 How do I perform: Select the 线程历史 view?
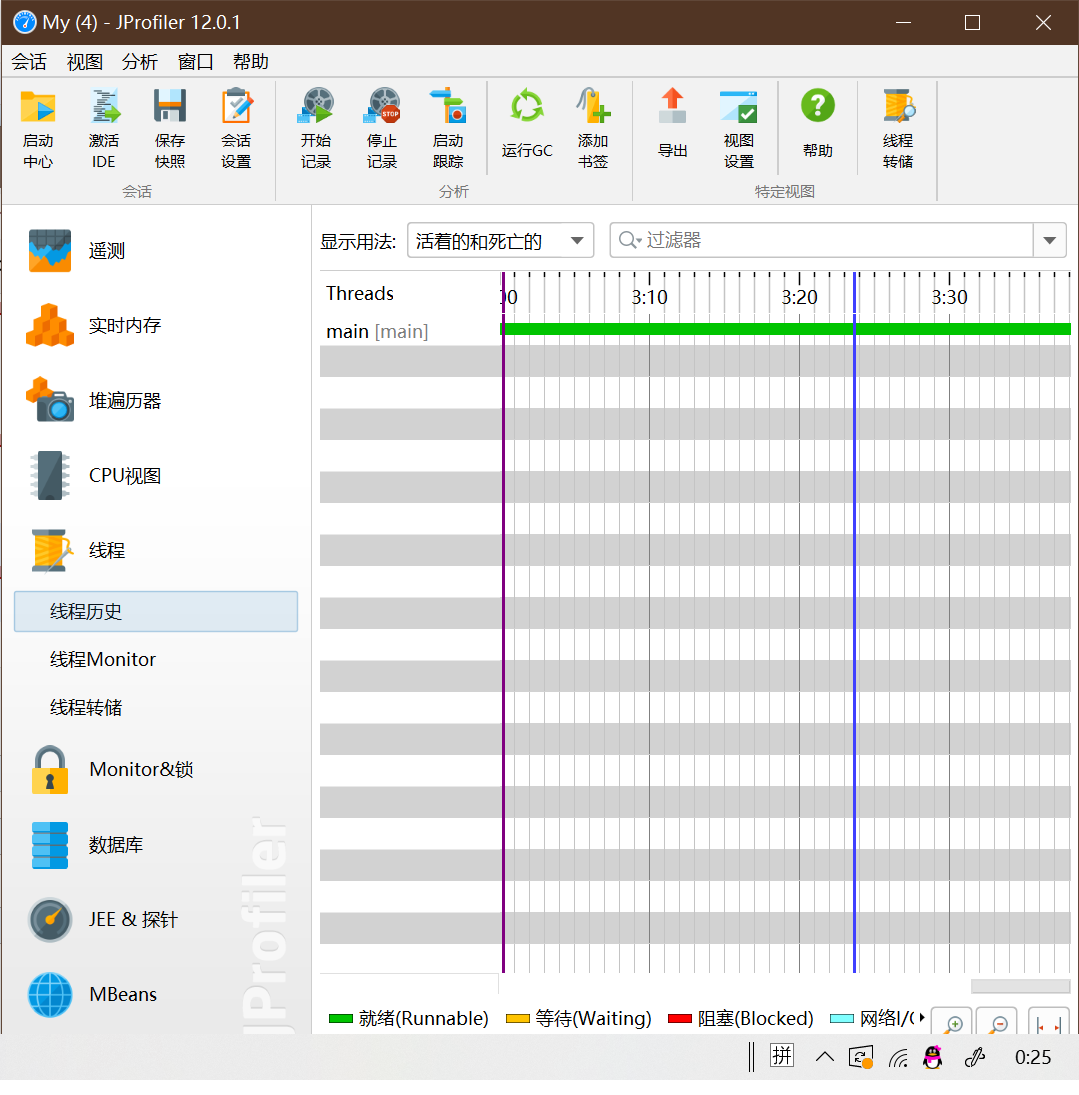tap(156, 612)
